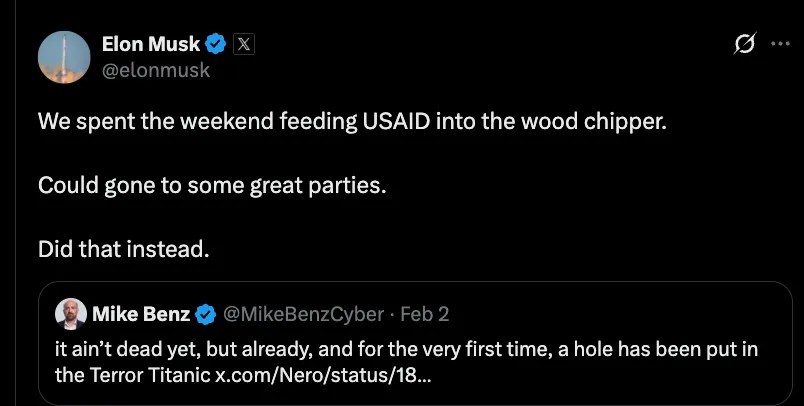This screenshot has width=804, height=406.
Task: Open the Feb 2 timestamp of the quoted post
Action: (425, 314)
